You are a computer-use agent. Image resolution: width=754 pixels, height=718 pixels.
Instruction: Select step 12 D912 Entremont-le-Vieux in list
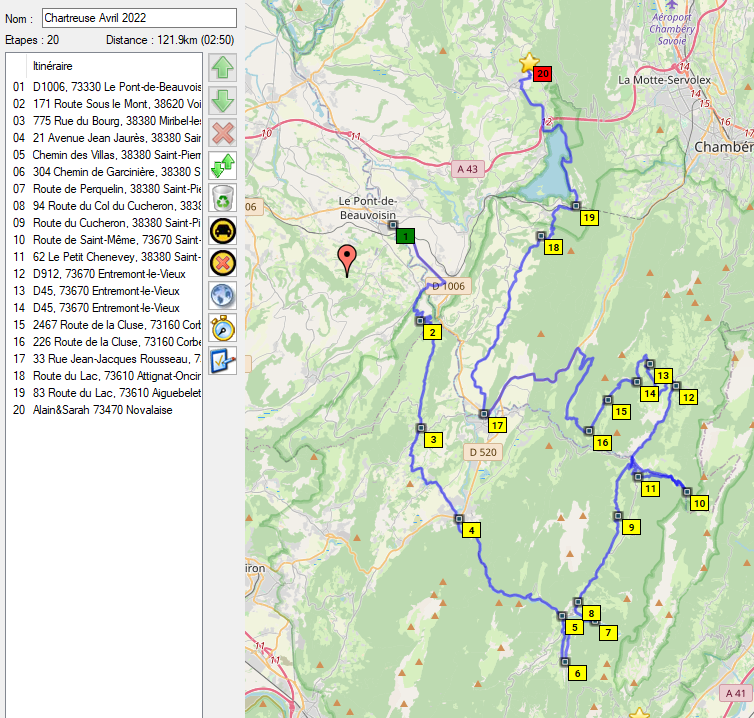pyautogui.click(x=95, y=273)
